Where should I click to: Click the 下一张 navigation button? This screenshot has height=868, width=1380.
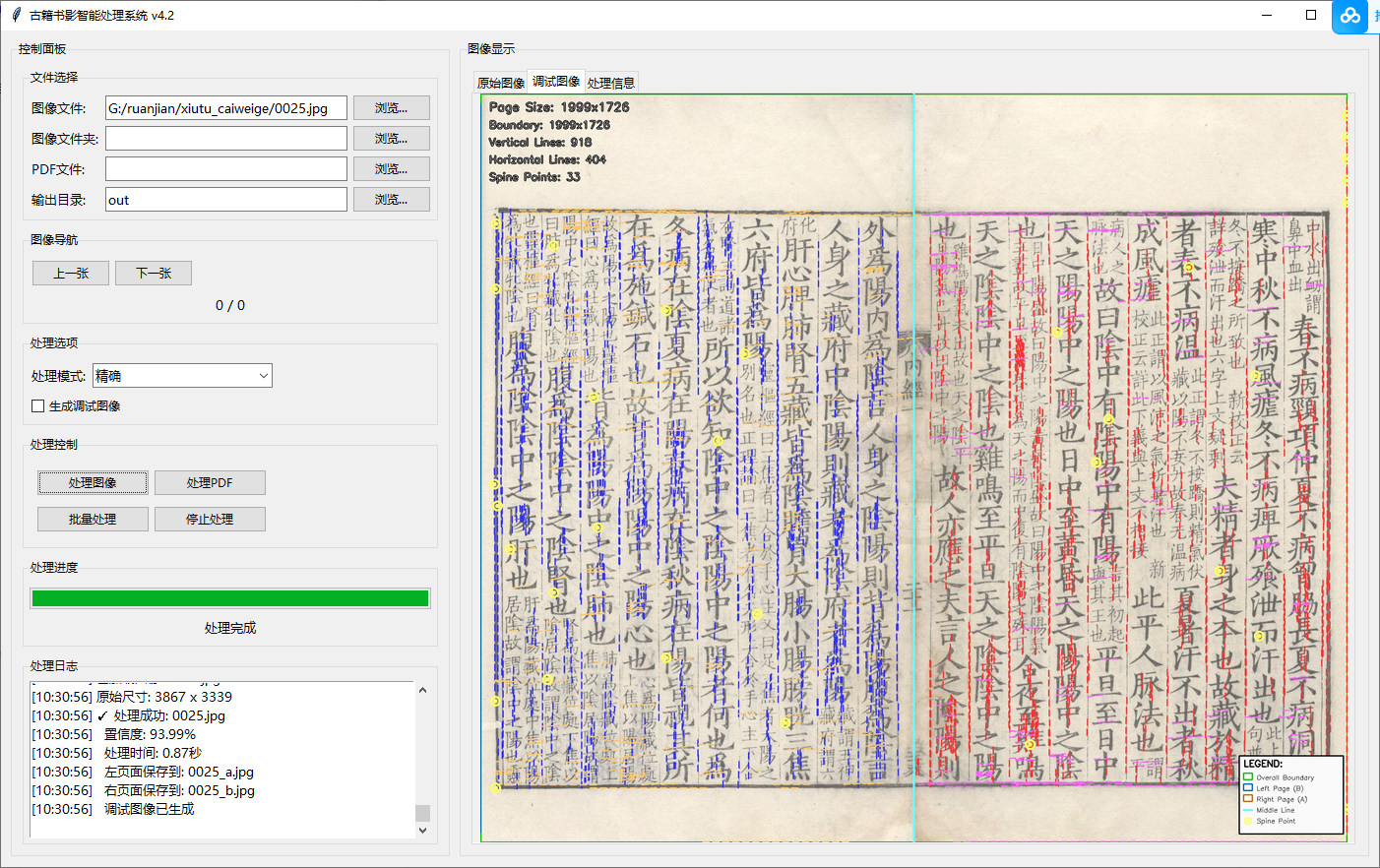point(153,273)
